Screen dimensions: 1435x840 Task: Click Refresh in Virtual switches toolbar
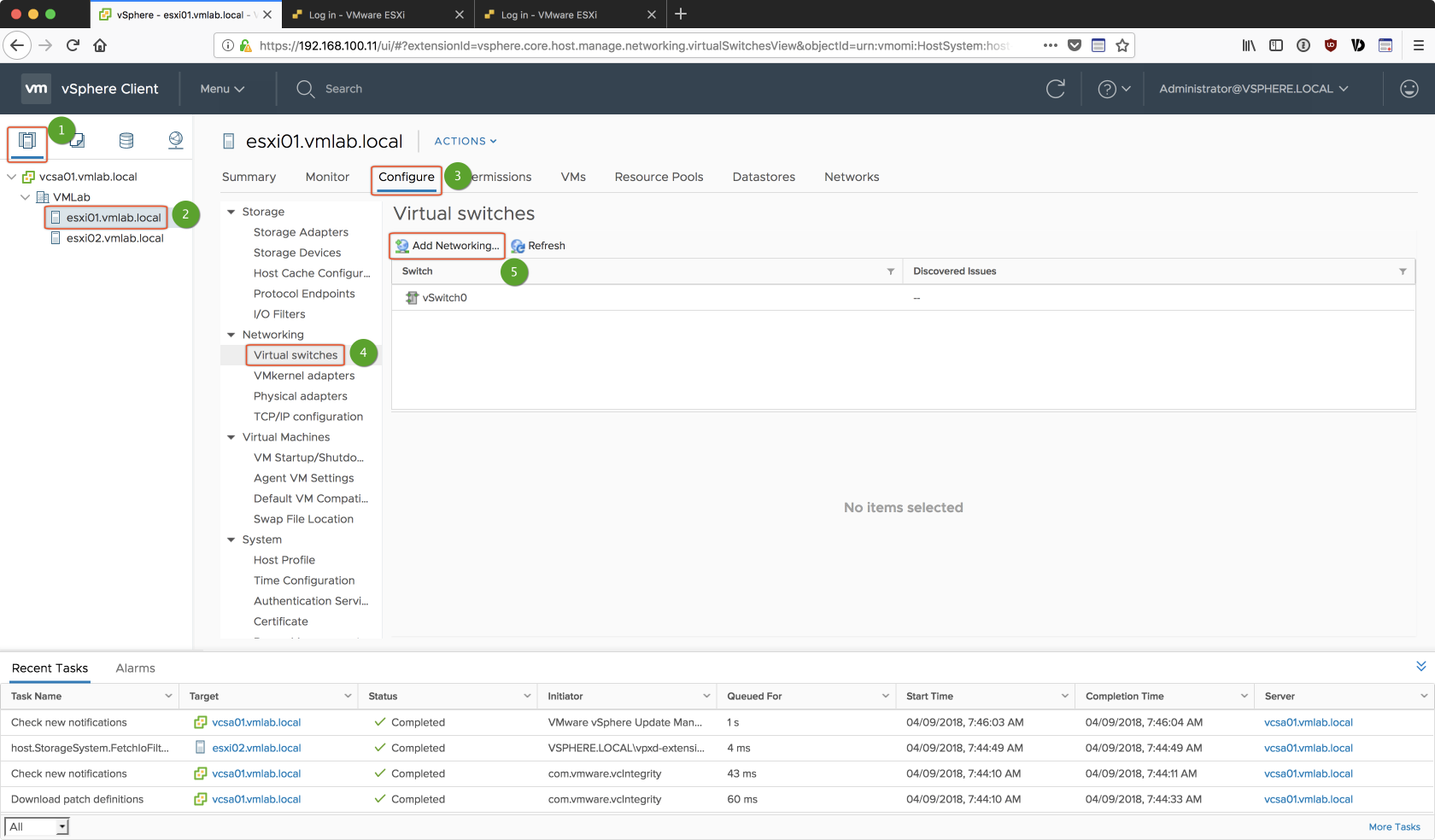[x=538, y=246]
